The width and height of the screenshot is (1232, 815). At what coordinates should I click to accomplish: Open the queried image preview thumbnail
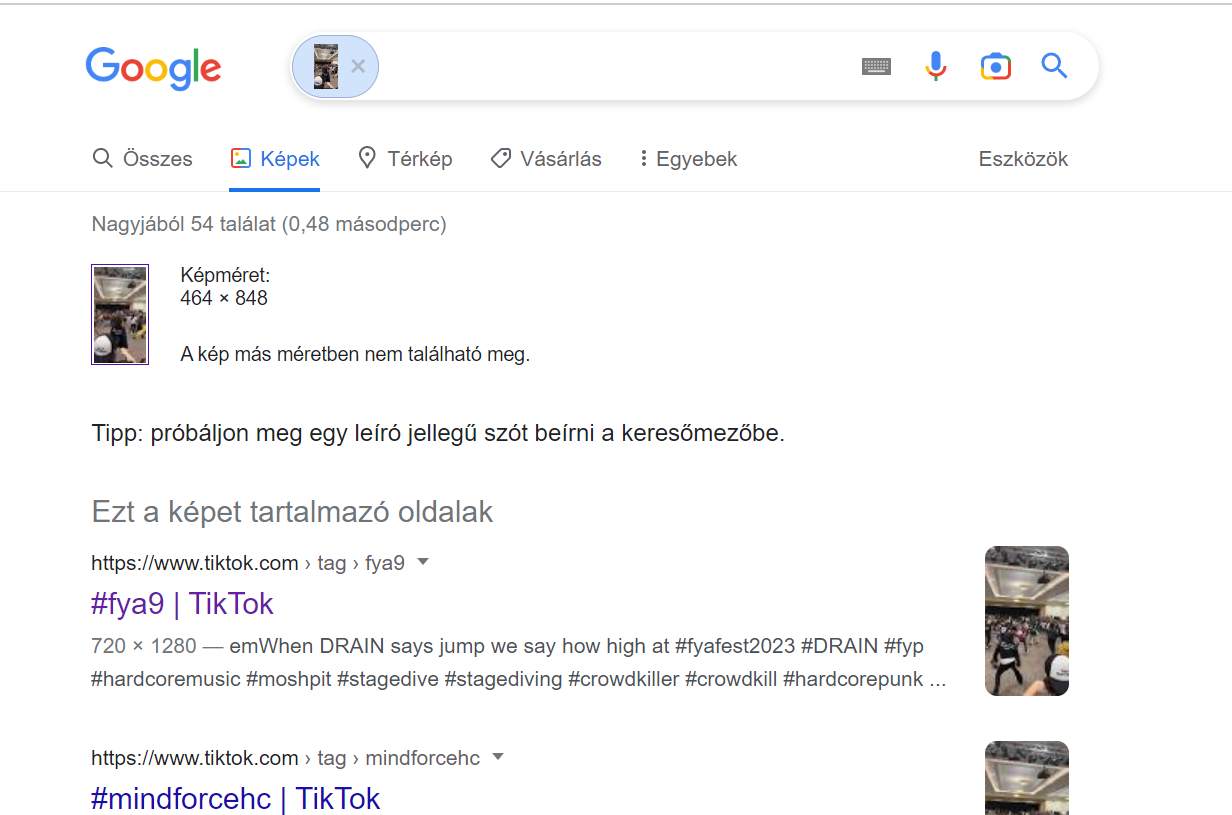coord(120,315)
